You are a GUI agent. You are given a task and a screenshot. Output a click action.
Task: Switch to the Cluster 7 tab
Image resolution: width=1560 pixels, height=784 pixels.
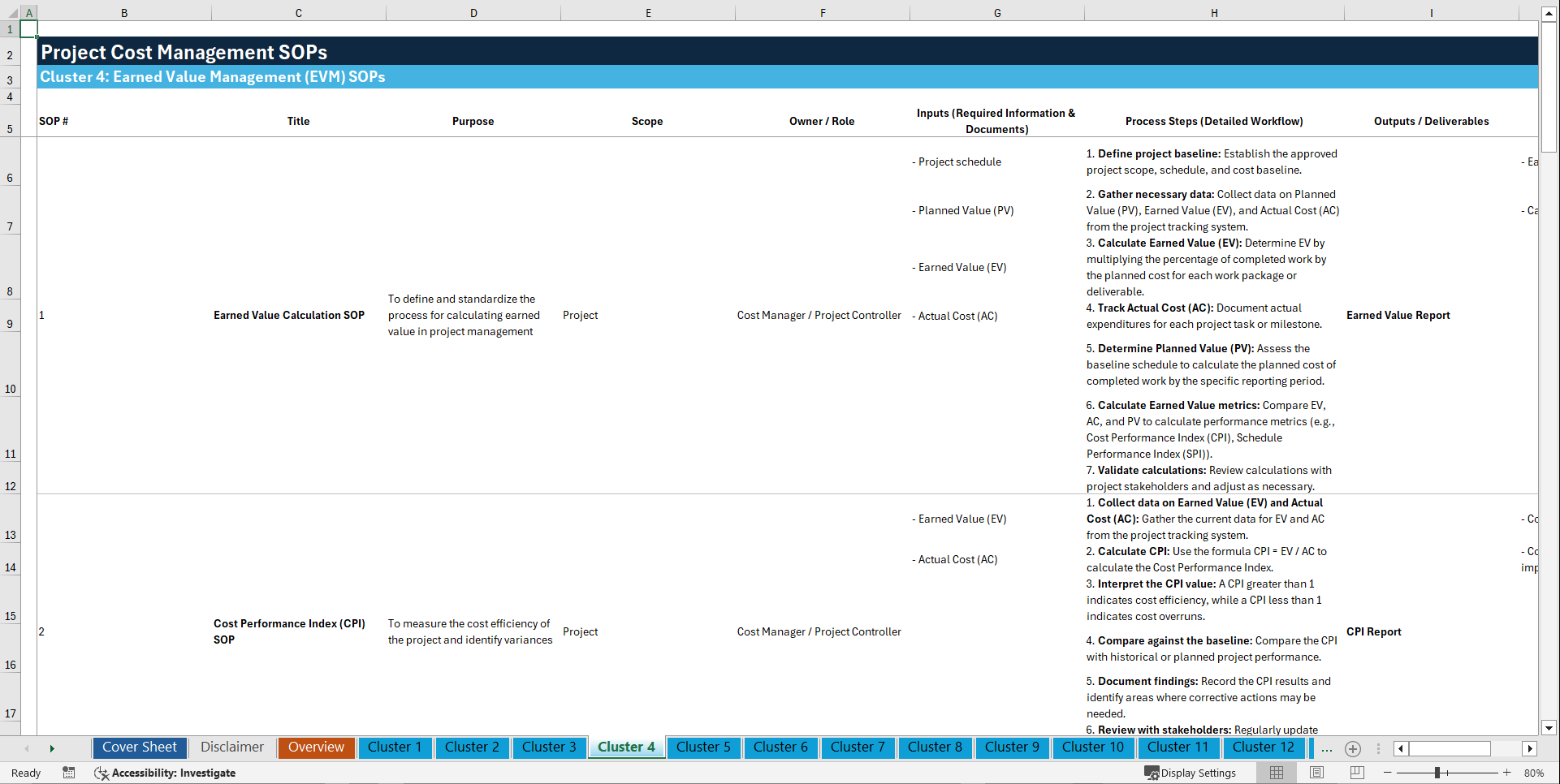[x=858, y=747]
